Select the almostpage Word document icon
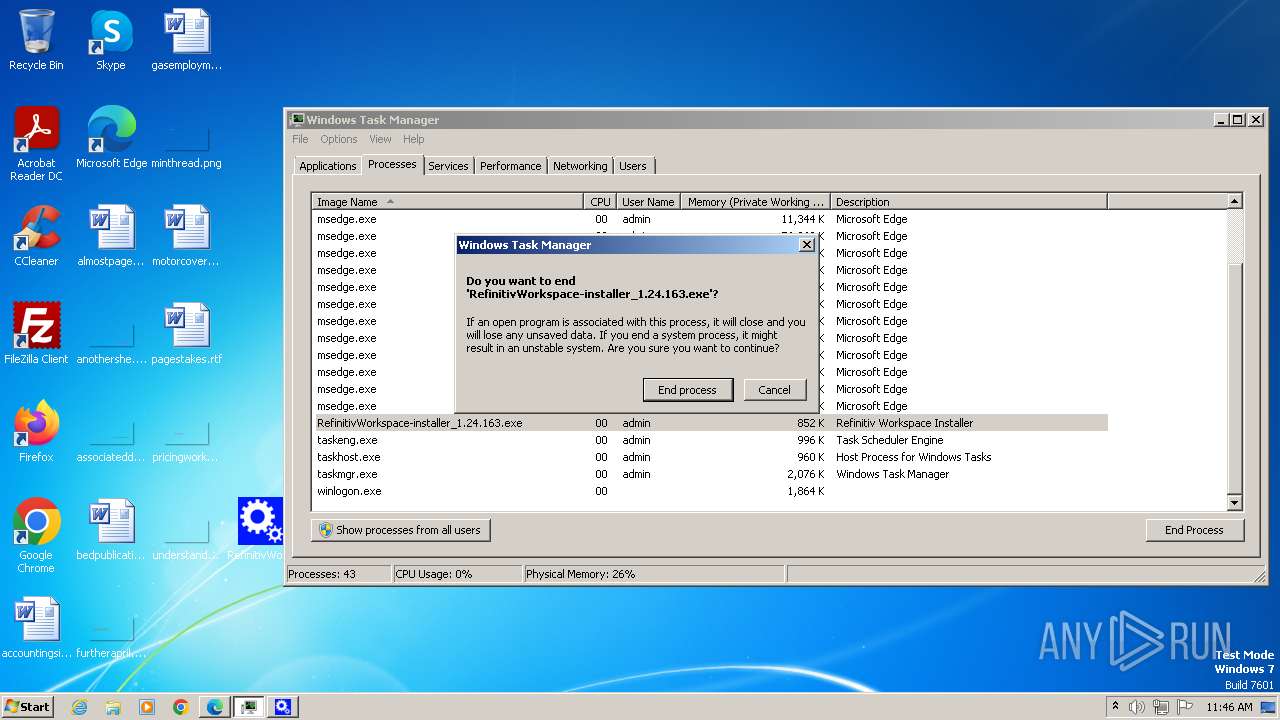This screenshot has height=720, width=1280. [110, 235]
